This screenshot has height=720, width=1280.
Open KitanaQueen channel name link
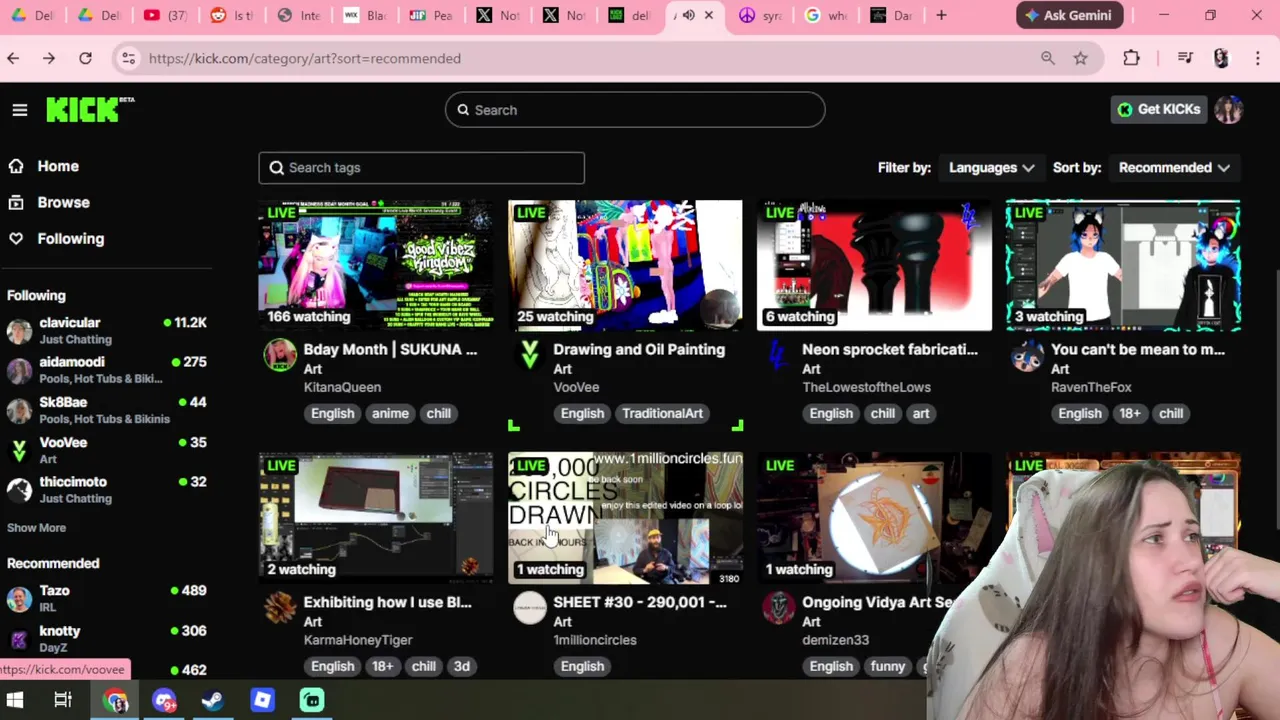tap(342, 387)
